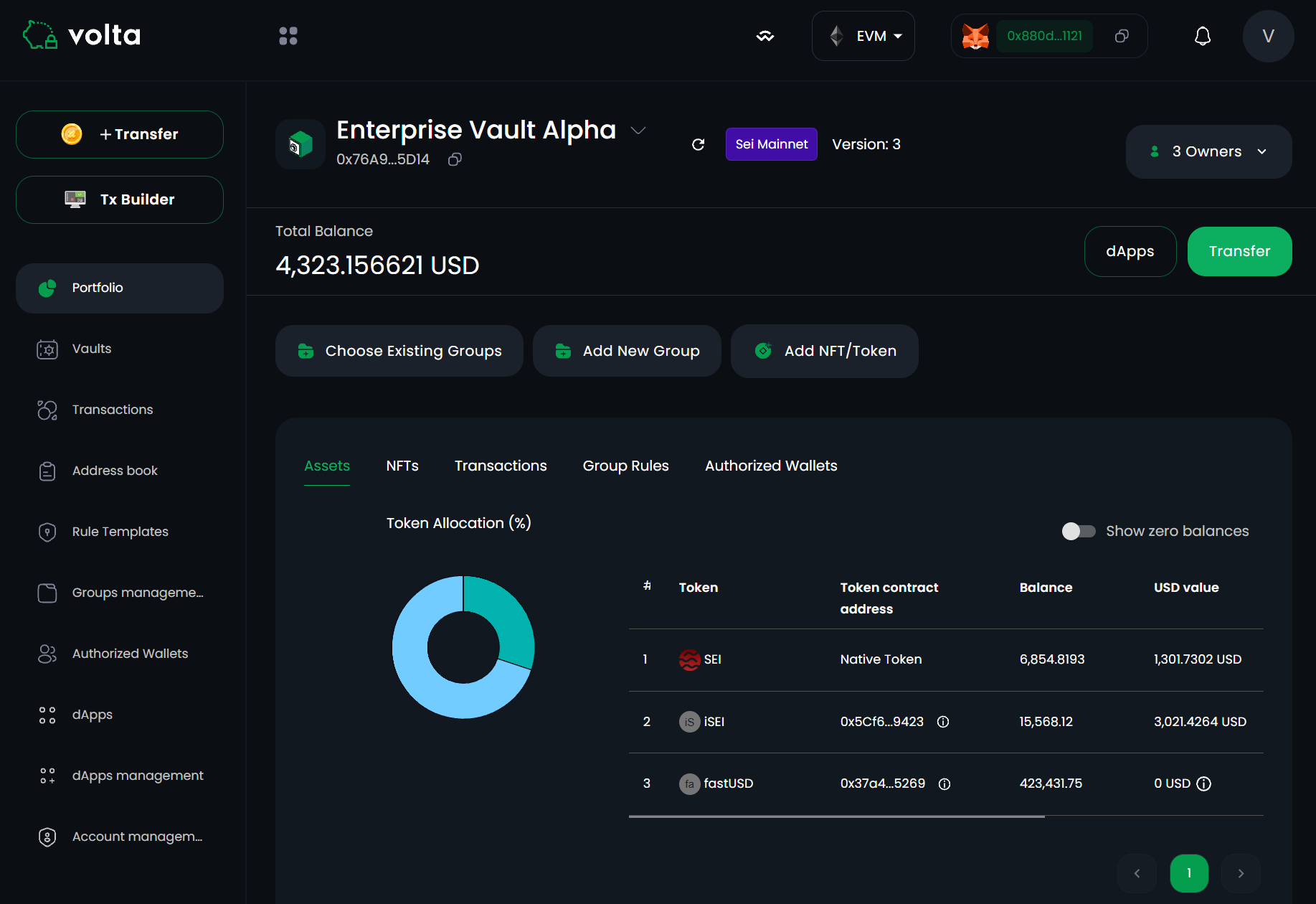Click the volta logo
Image resolution: width=1316 pixels, height=904 pixels.
click(x=82, y=35)
